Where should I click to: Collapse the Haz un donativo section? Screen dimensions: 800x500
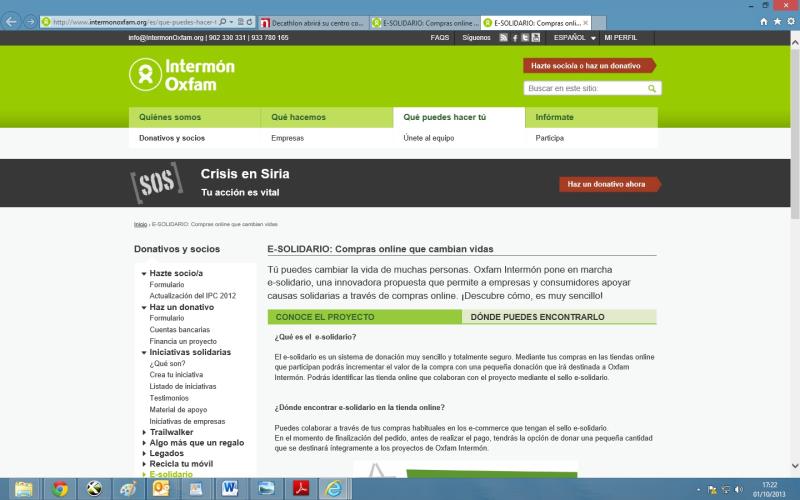coord(144,308)
